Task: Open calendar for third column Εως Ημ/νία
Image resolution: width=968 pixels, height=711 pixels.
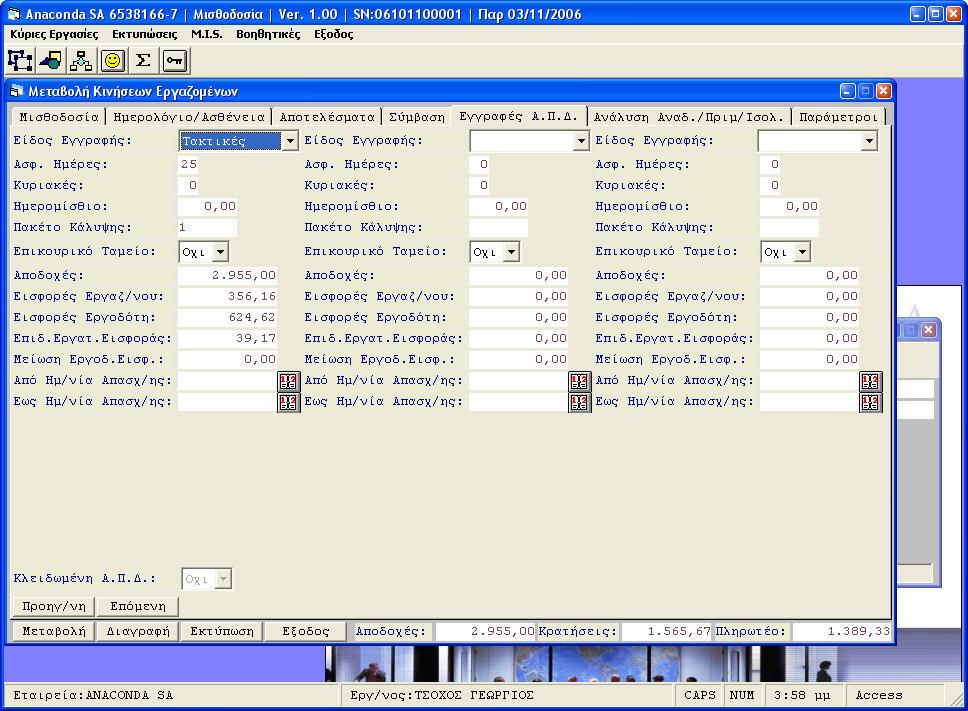Action: (870, 402)
